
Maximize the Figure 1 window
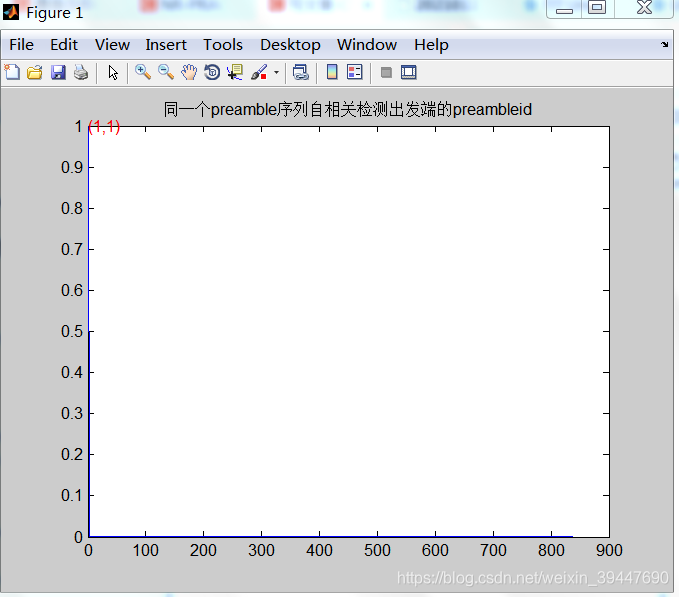[x=597, y=8]
